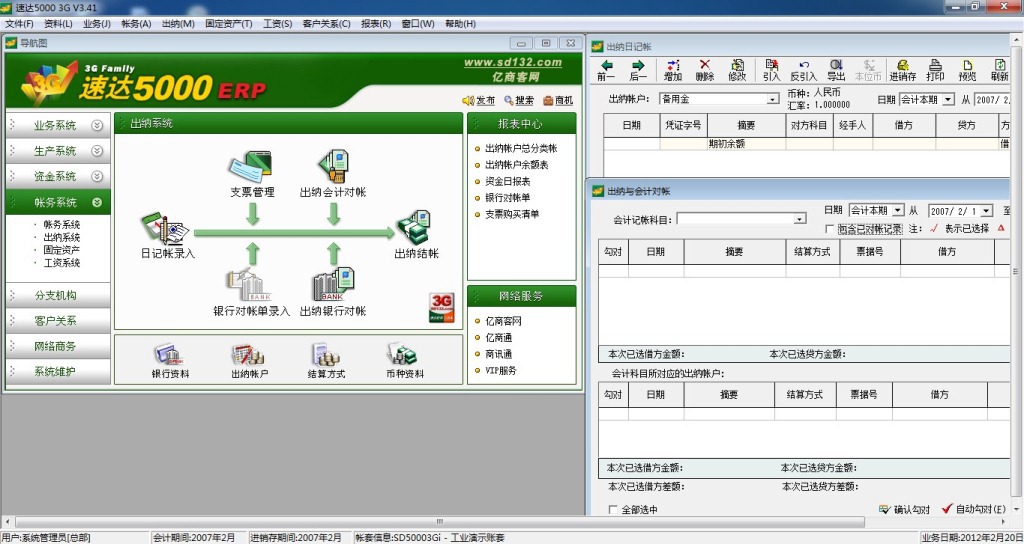
Task: Toggle the 包含已对帐记录 checkbox
Action: click(829, 229)
